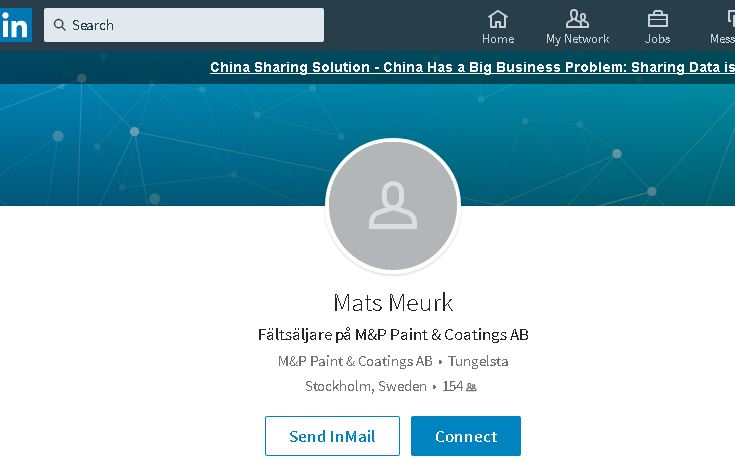Viewport: 735px width, 475px height.
Task: Click the LinkedIn logo
Action: [14, 26]
